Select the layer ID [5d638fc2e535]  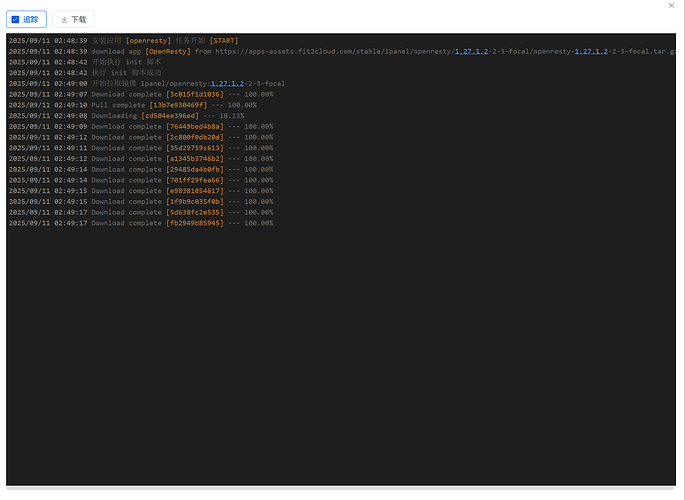pyautogui.click(x=195, y=212)
